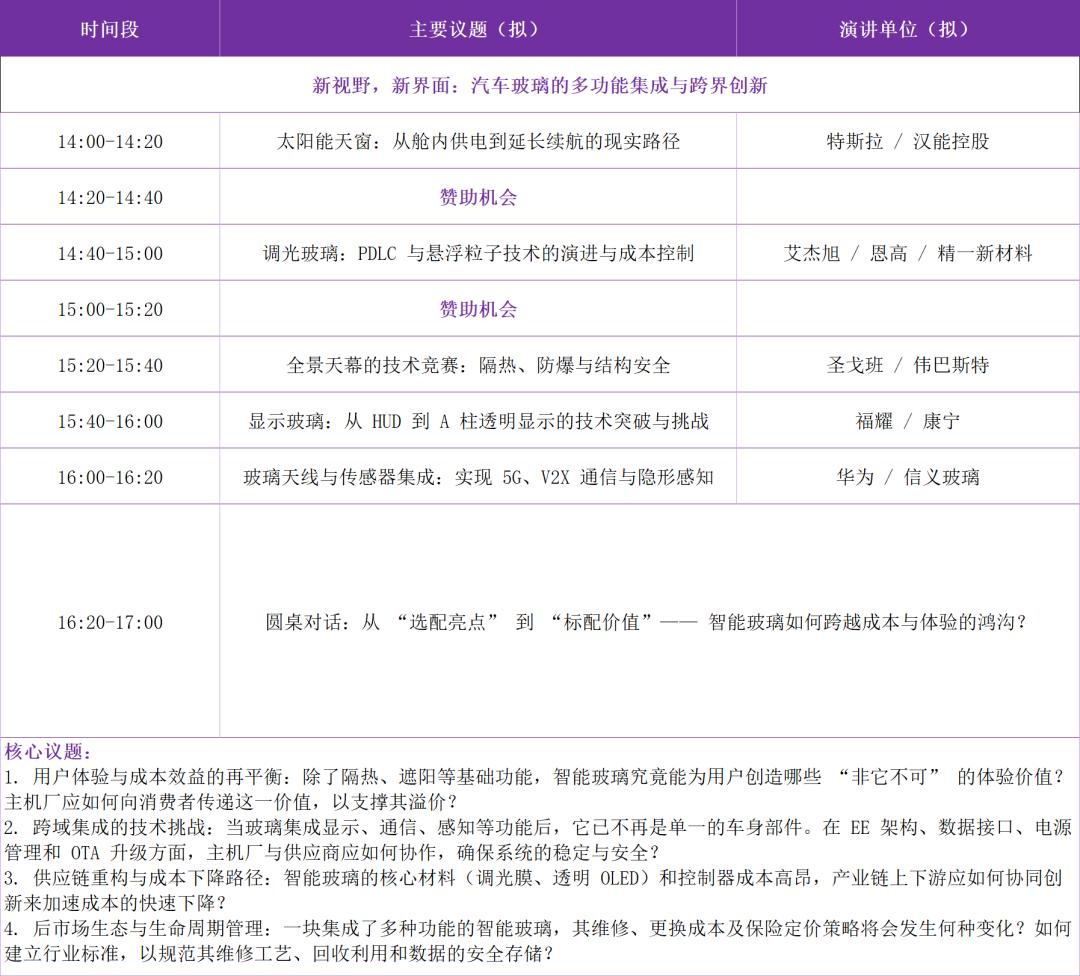Image resolution: width=1080 pixels, height=976 pixels.
Task: Click the 圣戈班 / 伟巴斯特 speaker cell
Action: [x=908, y=364]
